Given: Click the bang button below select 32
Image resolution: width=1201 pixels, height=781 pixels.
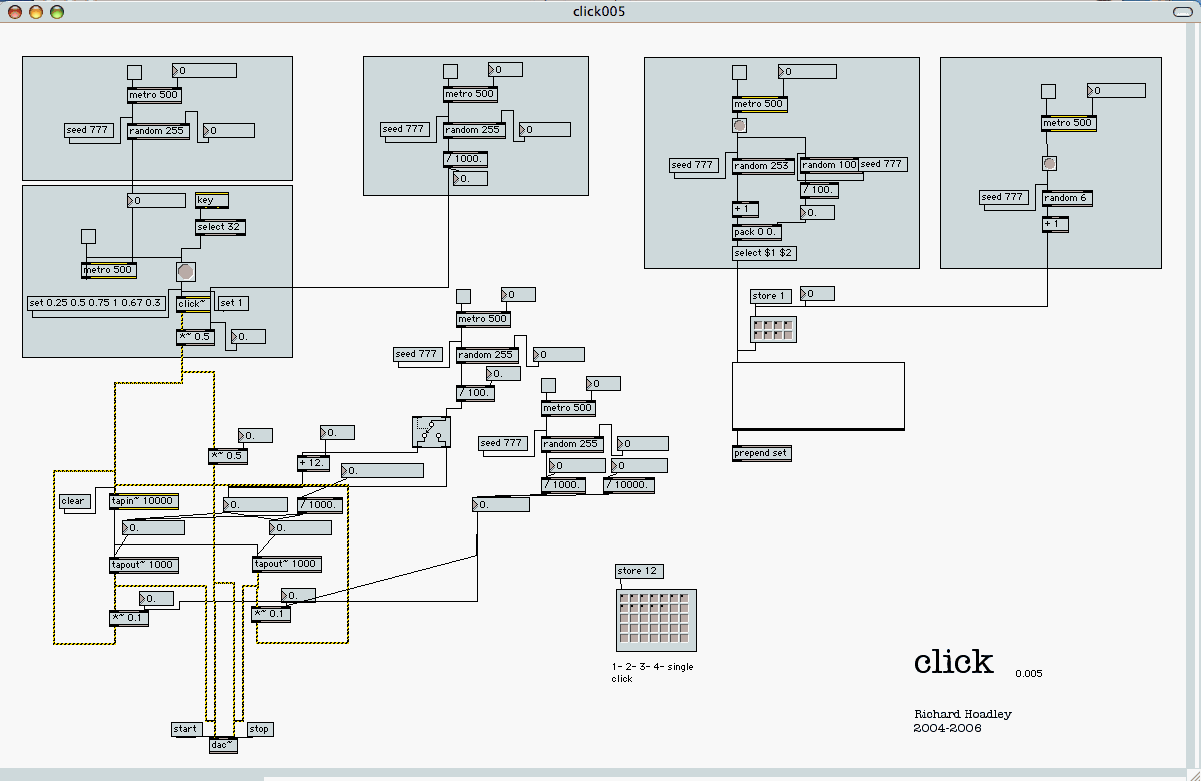Looking at the screenshot, I should (x=185, y=271).
